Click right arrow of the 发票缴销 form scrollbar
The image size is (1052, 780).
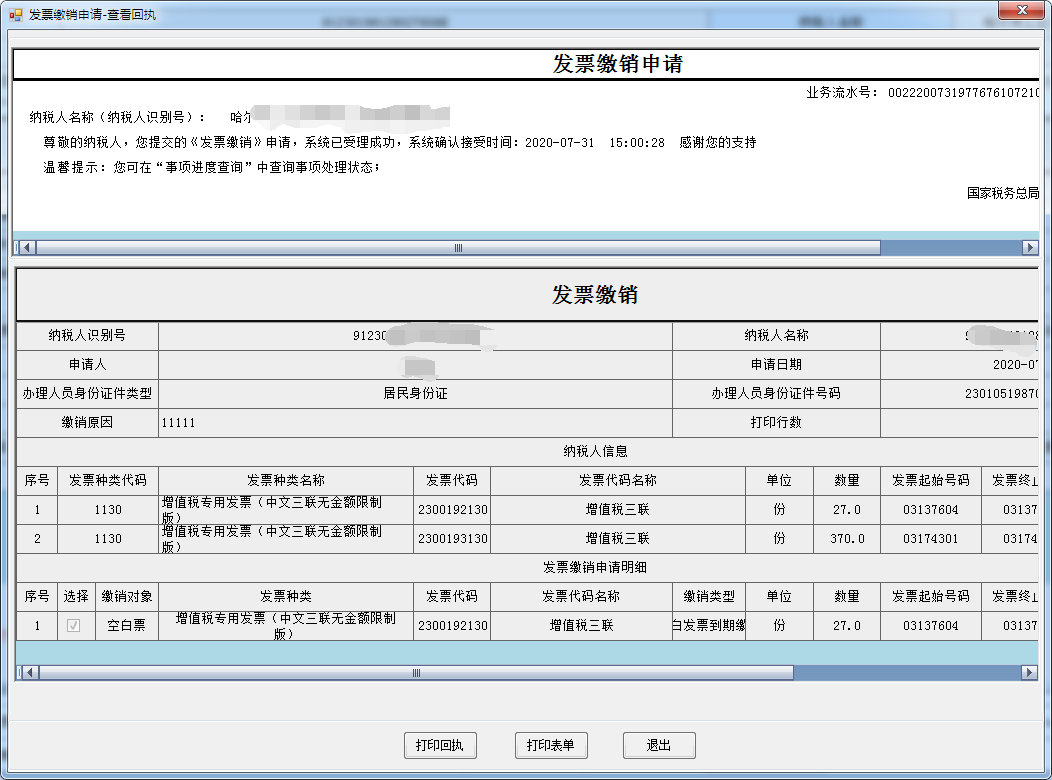pyautogui.click(x=1029, y=673)
